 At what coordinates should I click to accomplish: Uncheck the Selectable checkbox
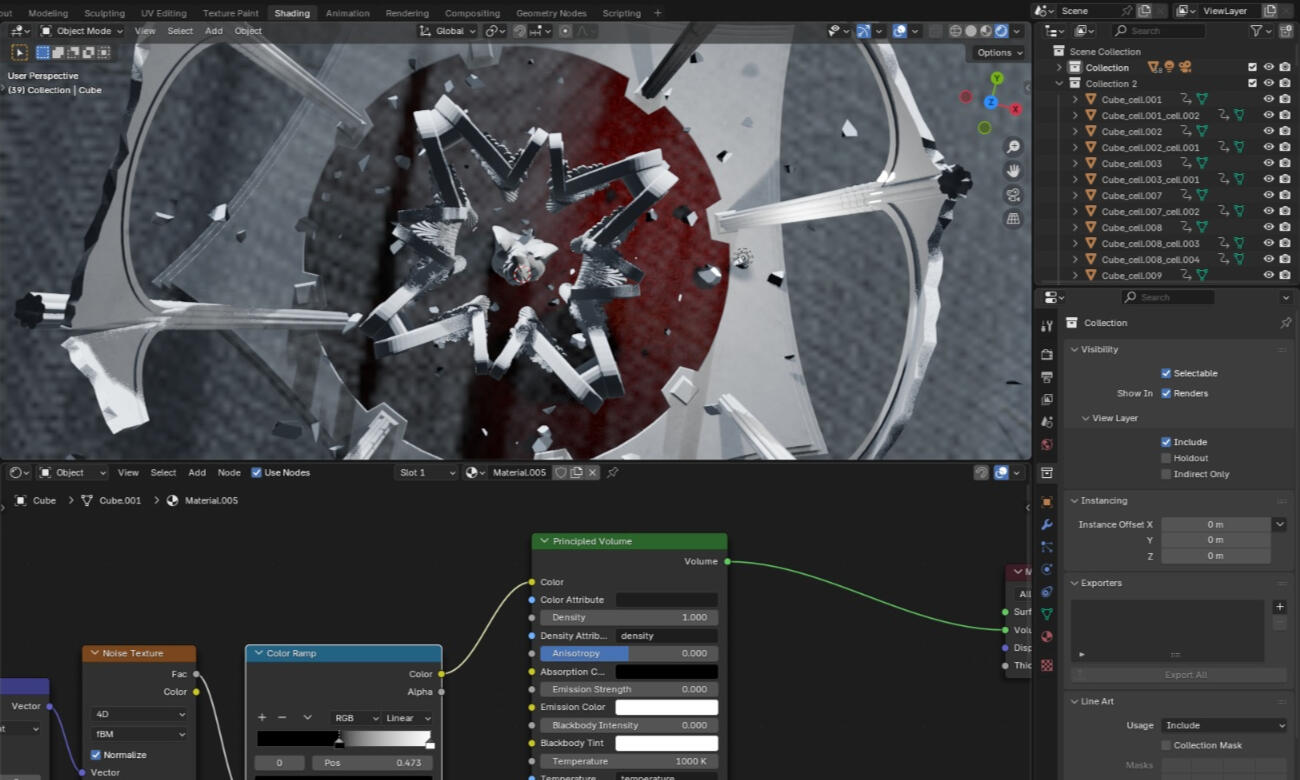click(x=1166, y=373)
